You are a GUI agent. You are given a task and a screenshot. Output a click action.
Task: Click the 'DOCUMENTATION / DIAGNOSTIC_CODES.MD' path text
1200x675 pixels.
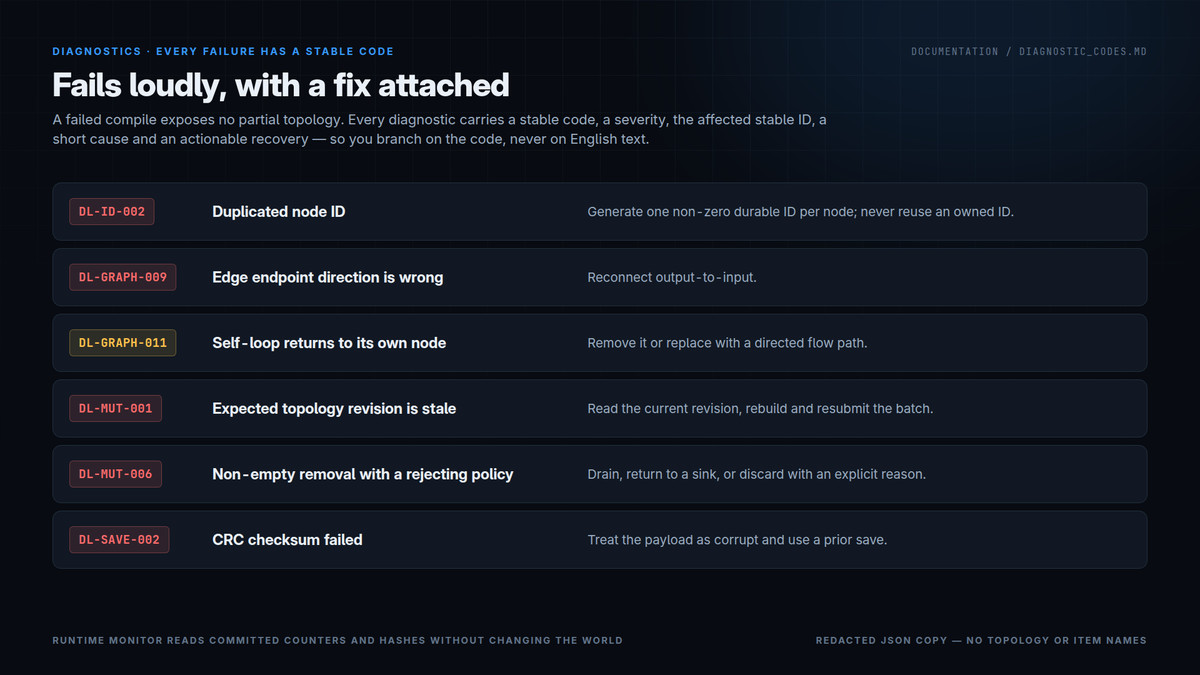coord(1029,51)
